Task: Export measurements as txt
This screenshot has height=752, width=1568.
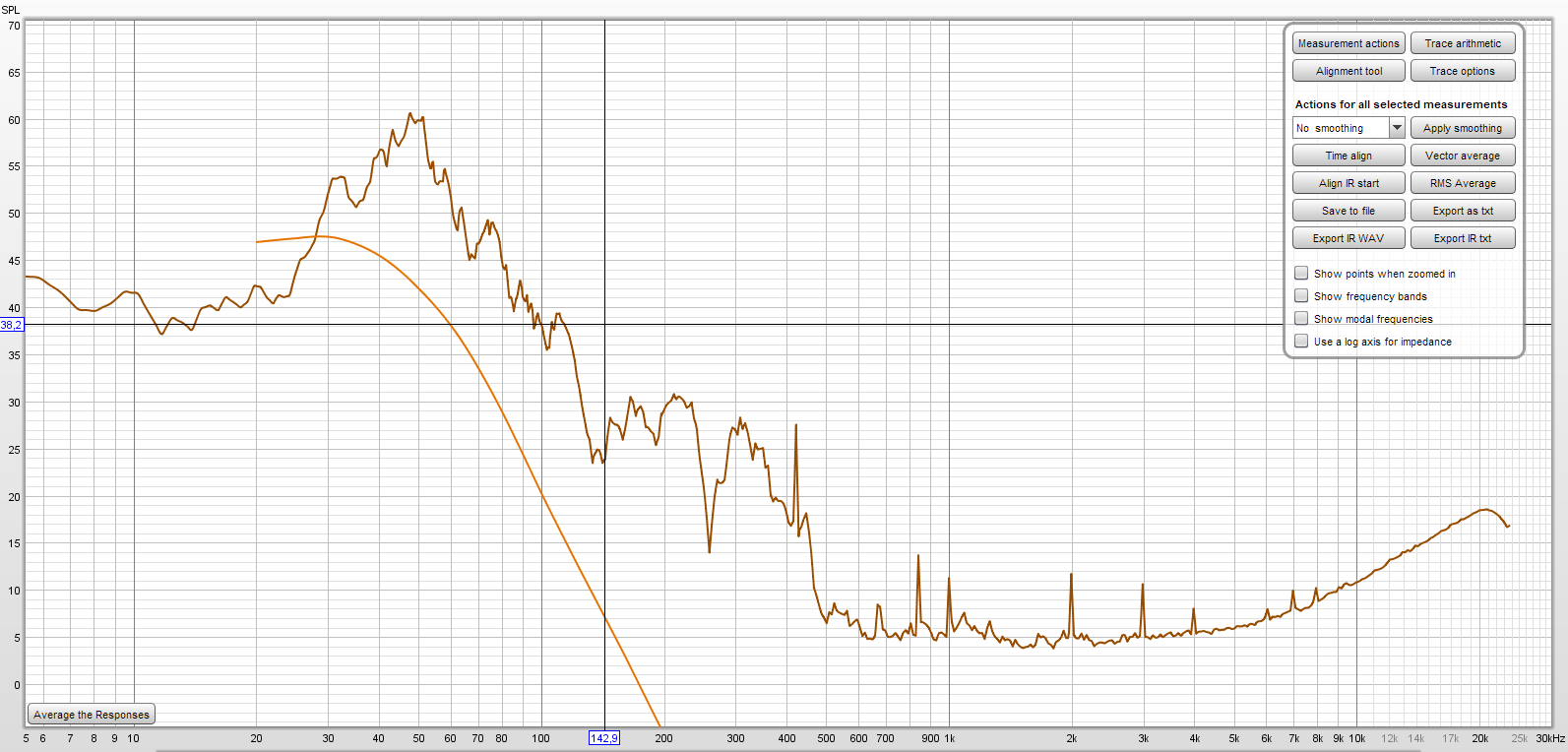Action: (1463, 211)
